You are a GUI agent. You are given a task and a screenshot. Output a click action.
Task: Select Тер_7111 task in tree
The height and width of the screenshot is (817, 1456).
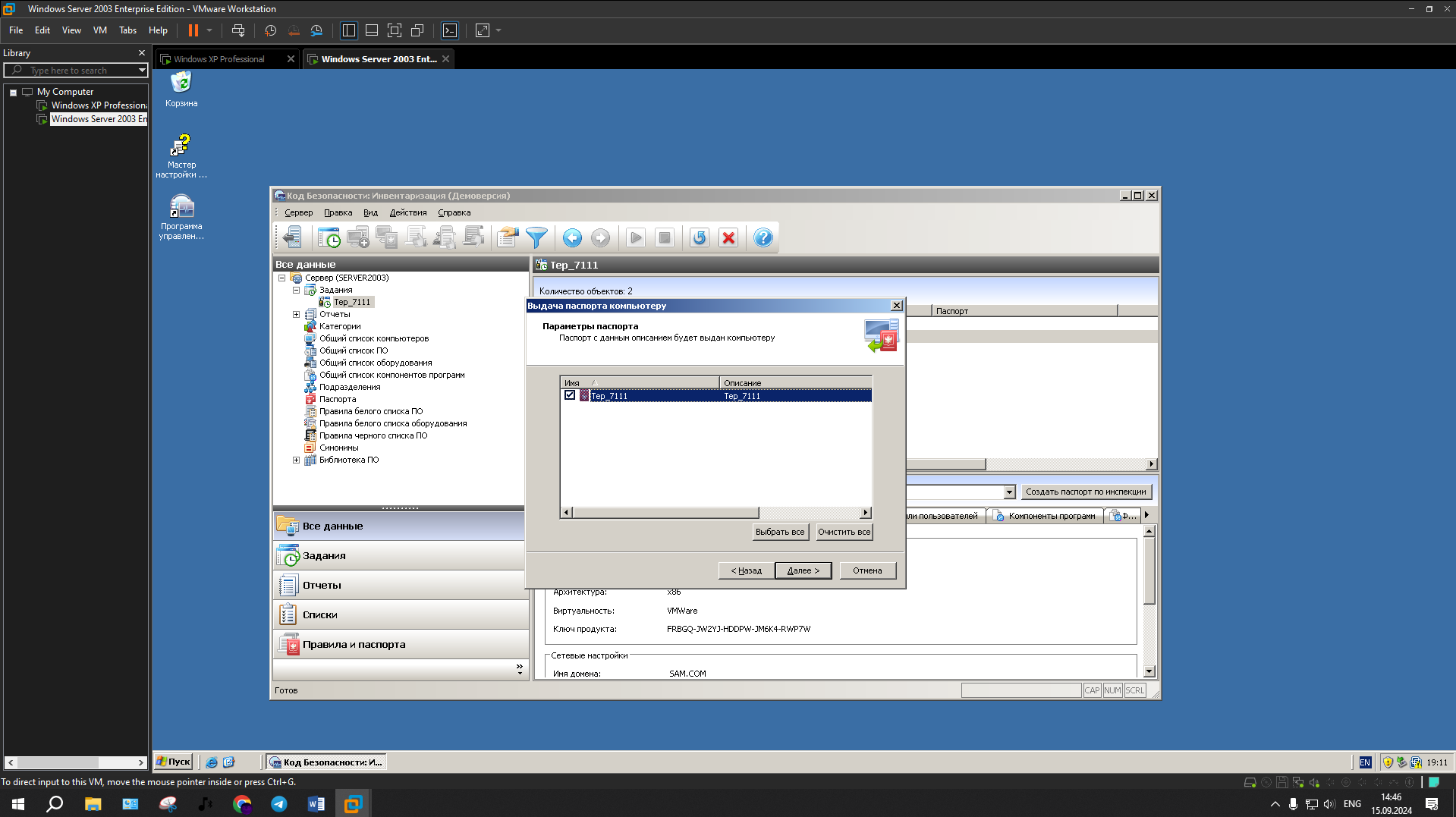click(352, 302)
